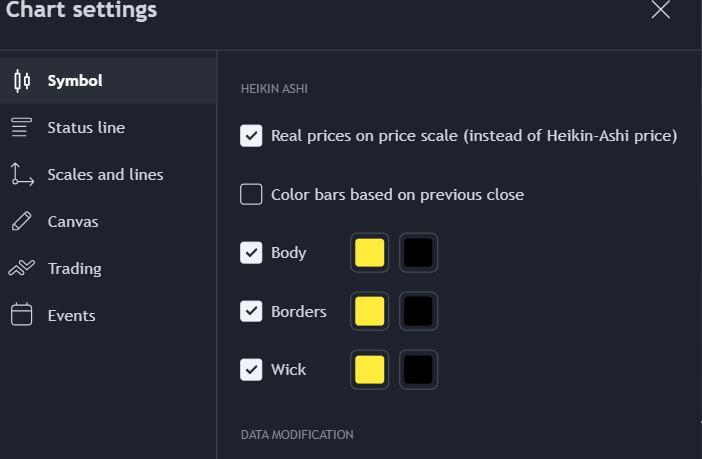Disable the Wick checkbox

pyautogui.click(x=251, y=370)
